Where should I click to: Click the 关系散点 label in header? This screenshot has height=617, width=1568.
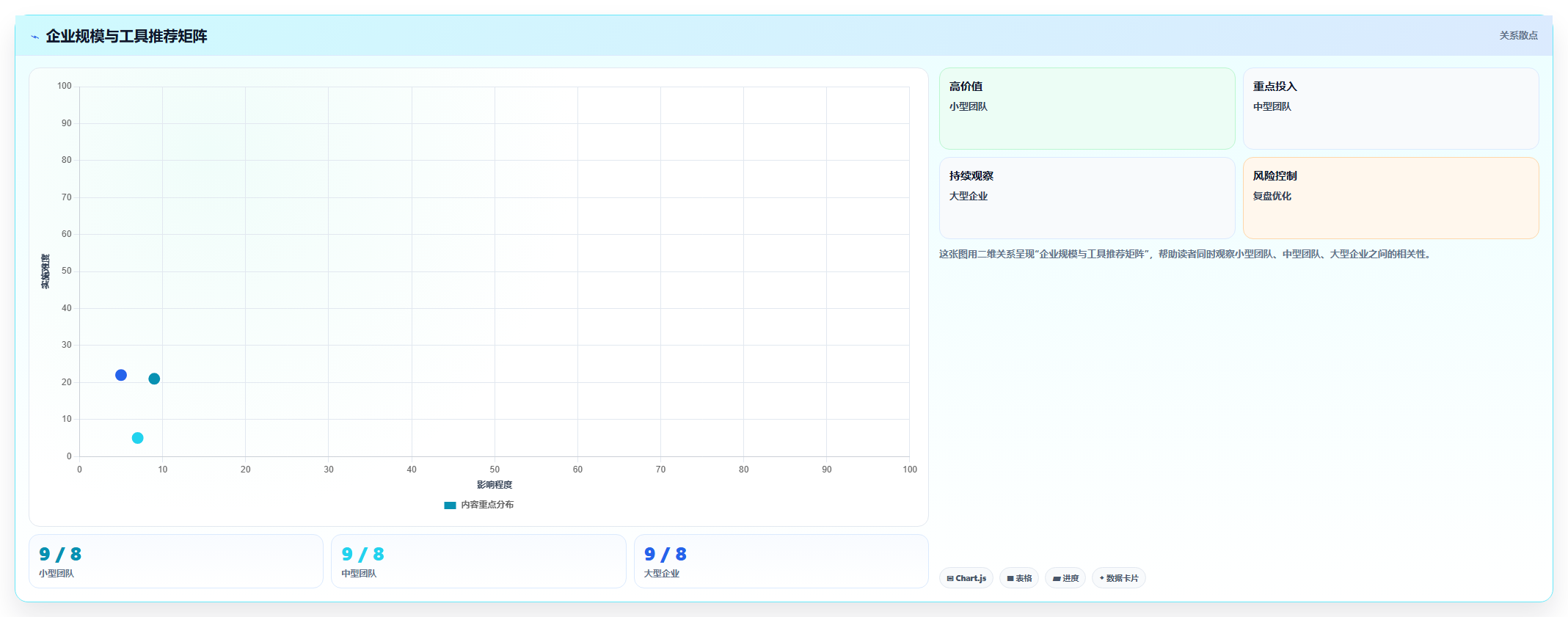click(x=1518, y=35)
